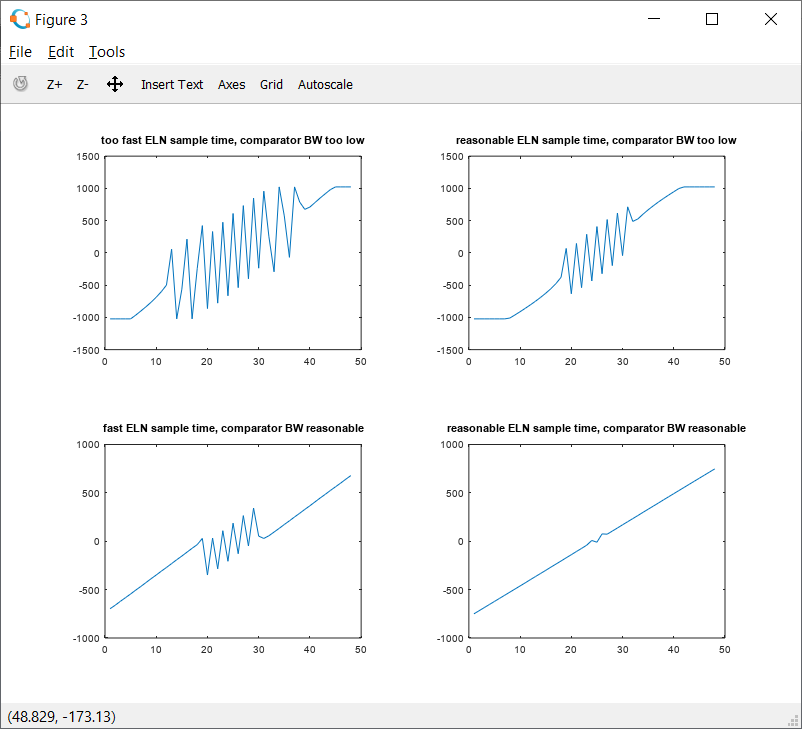The width and height of the screenshot is (802, 729).
Task: Click inside the top-right plot area
Action: pos(596,253)
